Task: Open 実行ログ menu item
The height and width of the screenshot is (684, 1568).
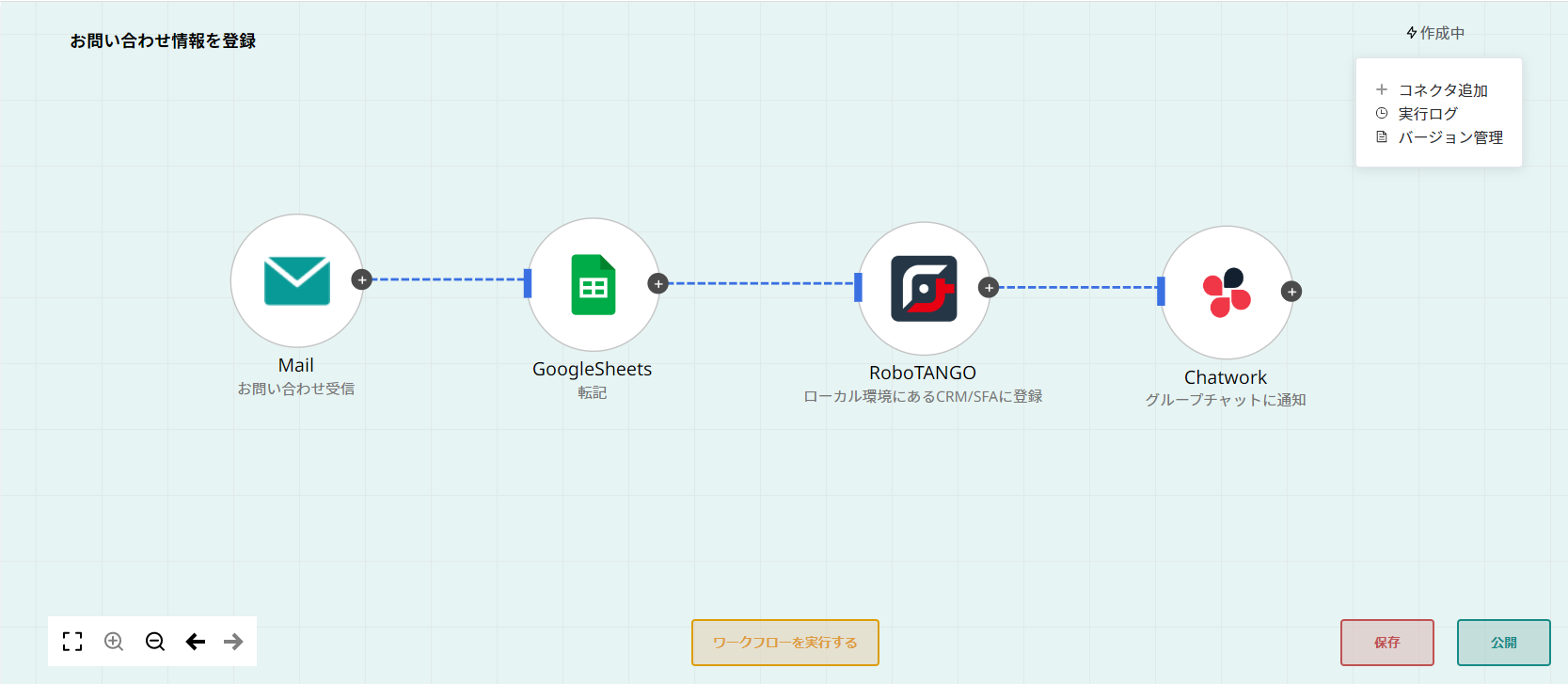Action: 1418,114
